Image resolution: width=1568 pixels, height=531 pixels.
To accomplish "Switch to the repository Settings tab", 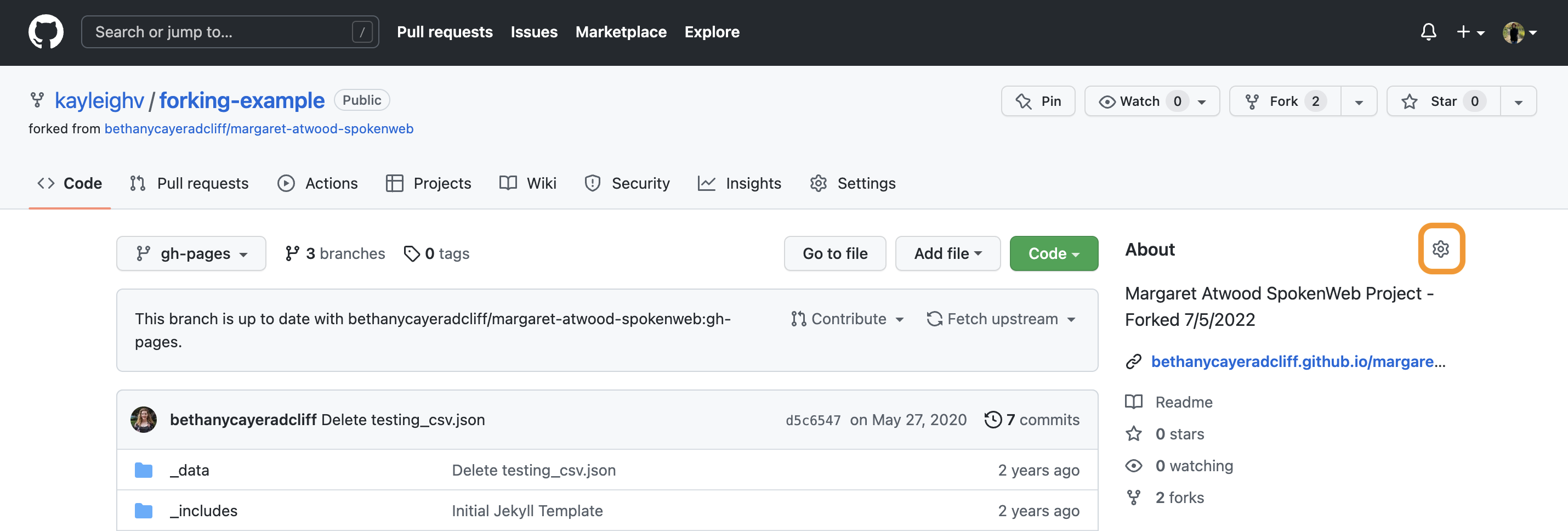I will pos(852,183).
